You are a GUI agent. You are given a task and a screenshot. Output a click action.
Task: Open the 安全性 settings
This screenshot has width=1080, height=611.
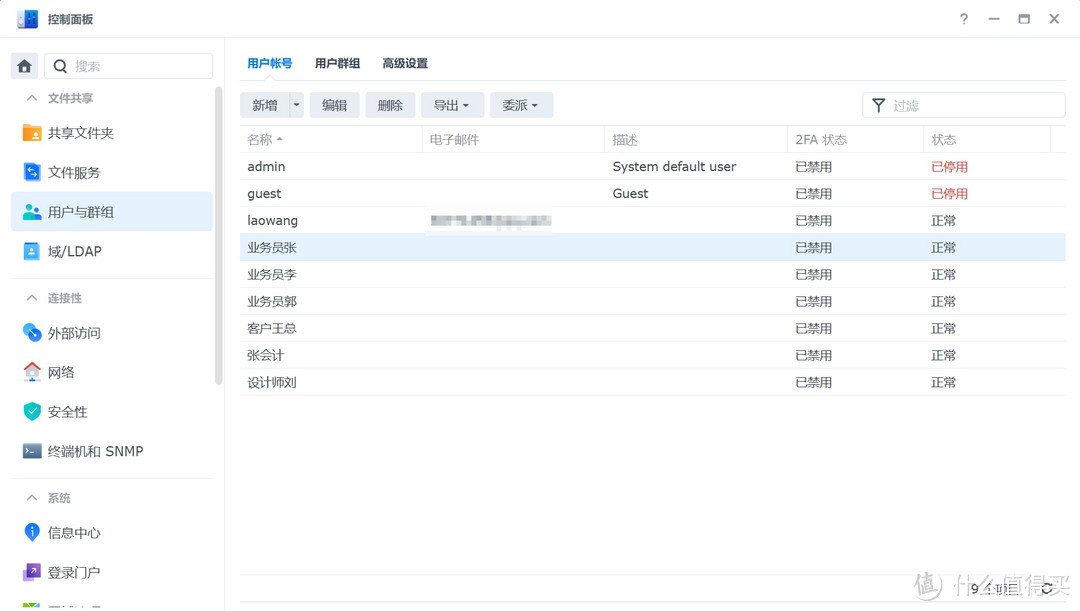pos(67,411)
